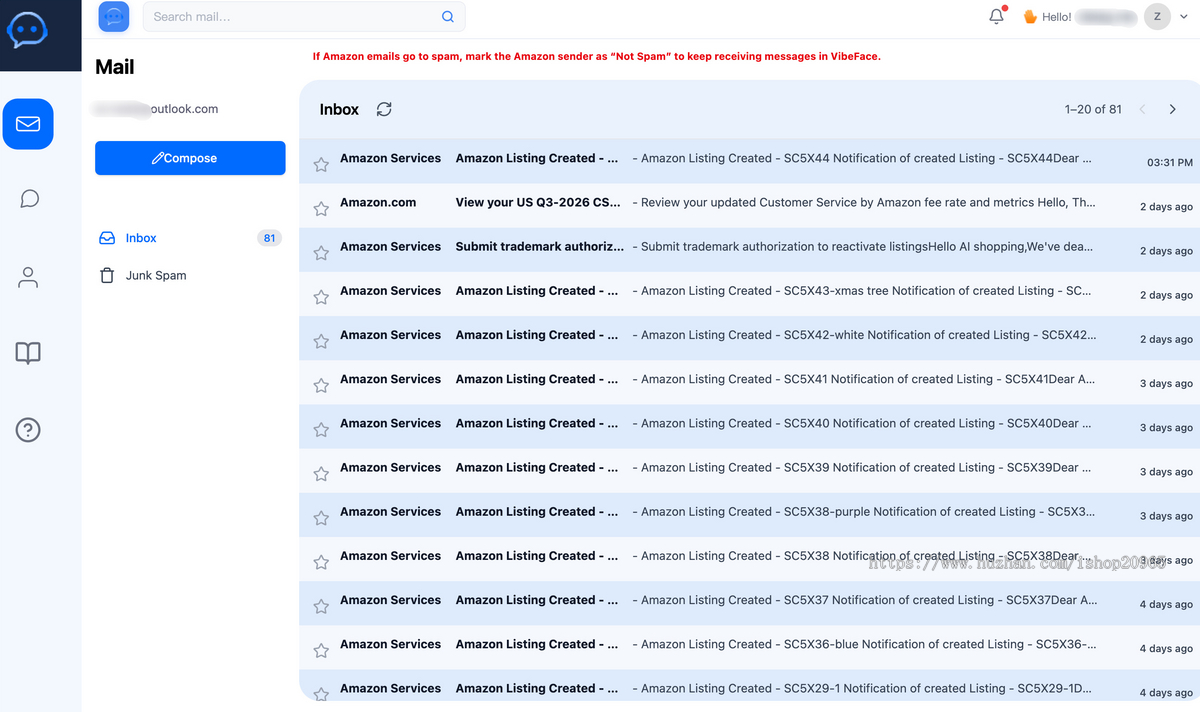Click the 'Hello!' greeting in the header
This screenshot has height=712, width=1200.
click(x=1056, y=17)
